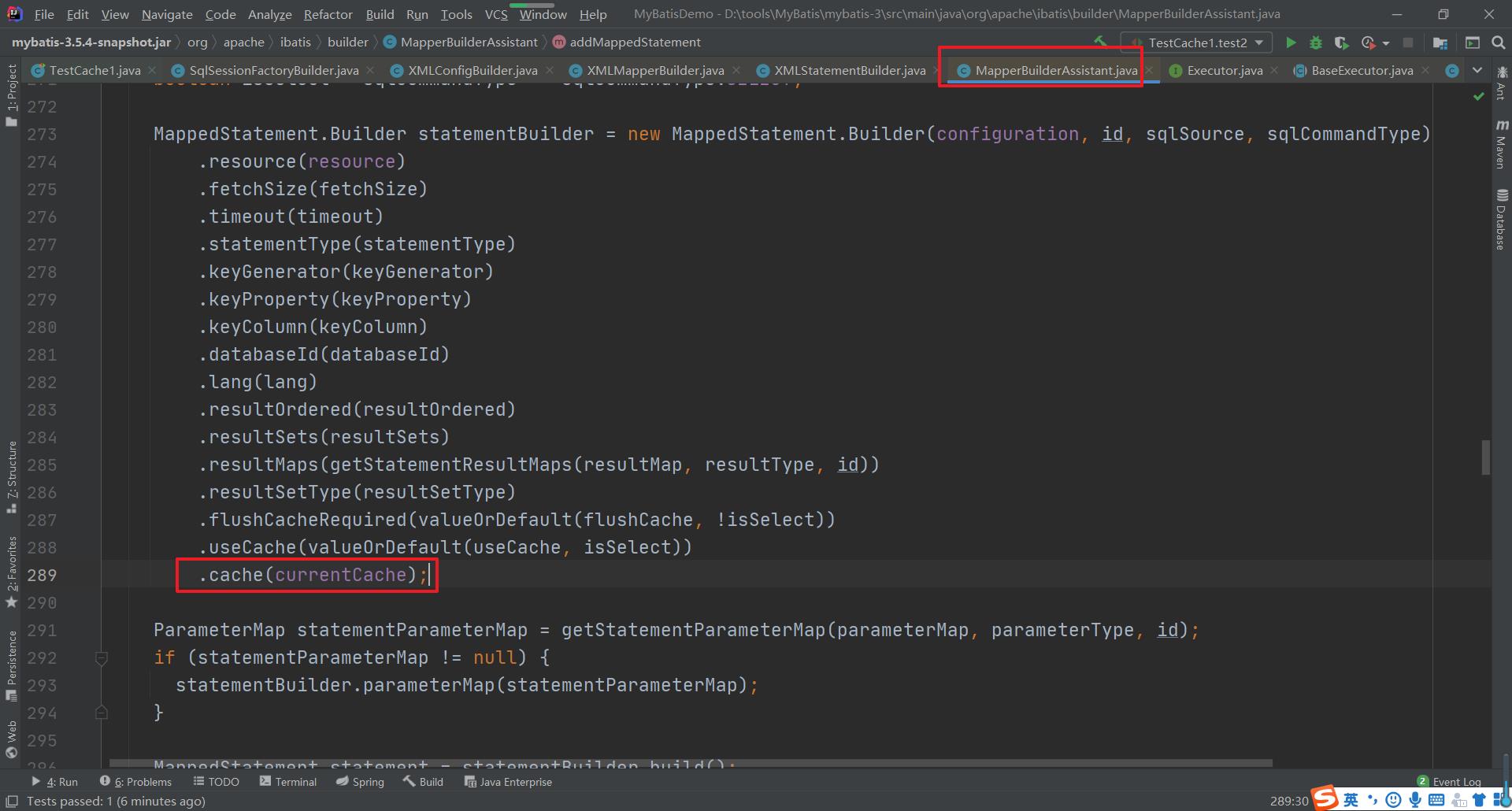Open the Ant tool window
The image size is (1512, 811).
tap(1501, 83)
